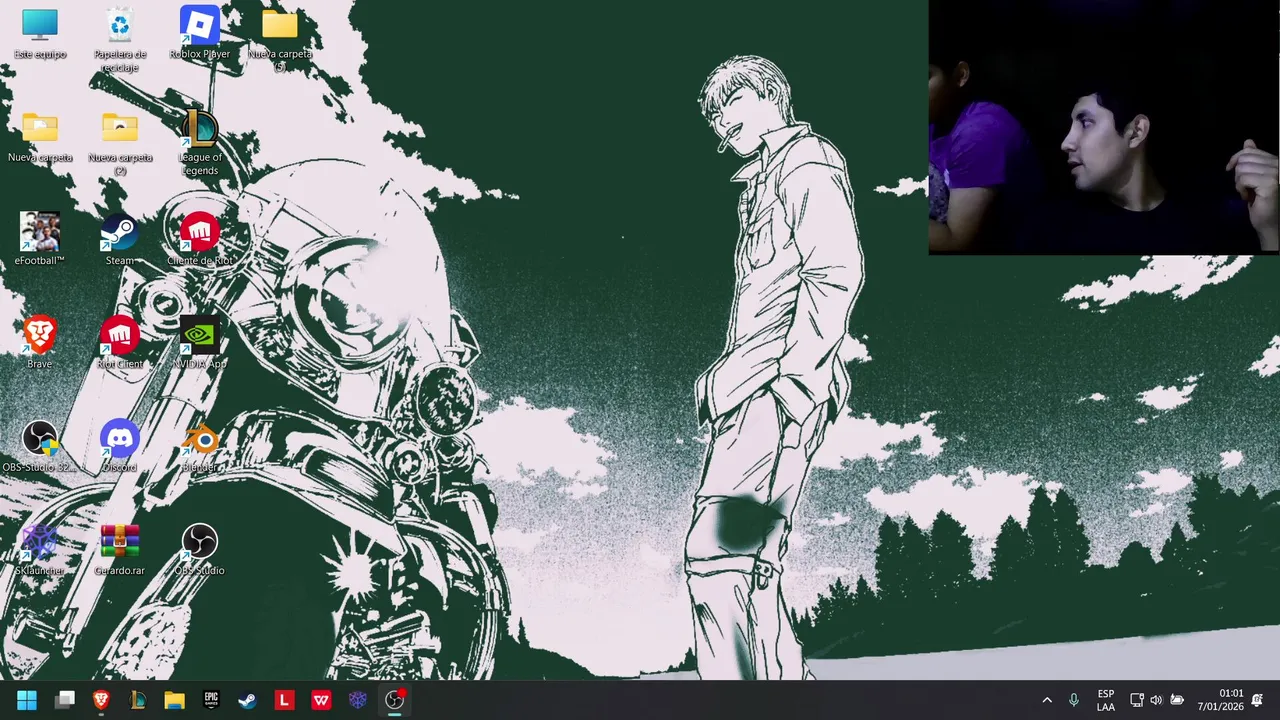Open WPS Office from the taskbar
Image resolution: width=1280 pixels, height=720 pixels.
(321, 700)
